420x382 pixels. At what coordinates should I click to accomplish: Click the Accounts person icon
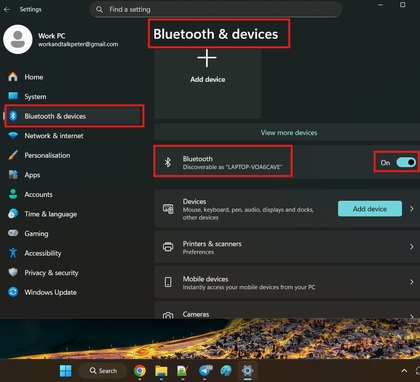(x=13, y=194)
